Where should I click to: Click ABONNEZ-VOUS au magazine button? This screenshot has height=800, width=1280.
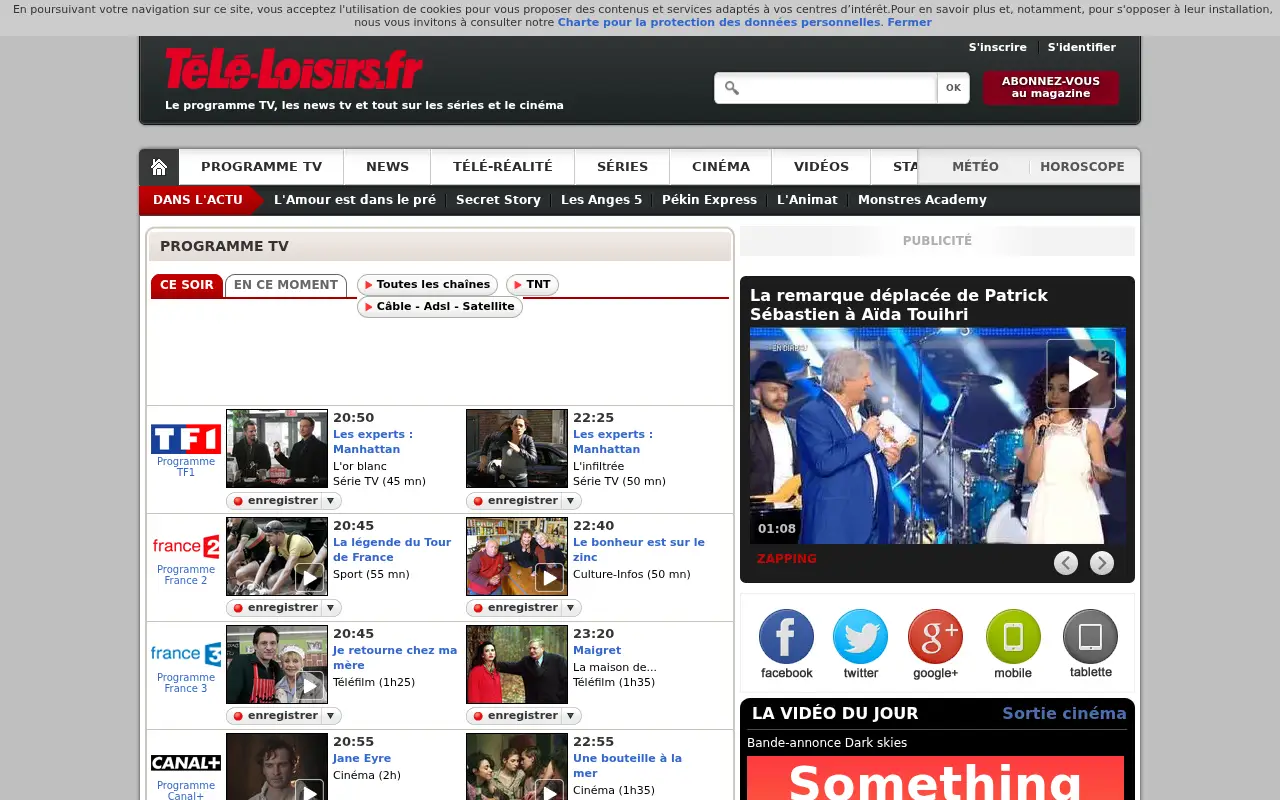[x=1051, y=87]
